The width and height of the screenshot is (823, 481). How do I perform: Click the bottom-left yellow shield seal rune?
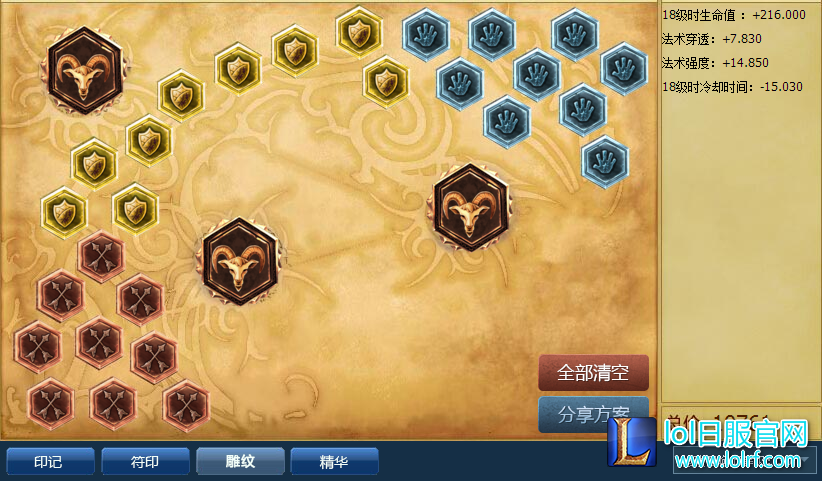64,213
